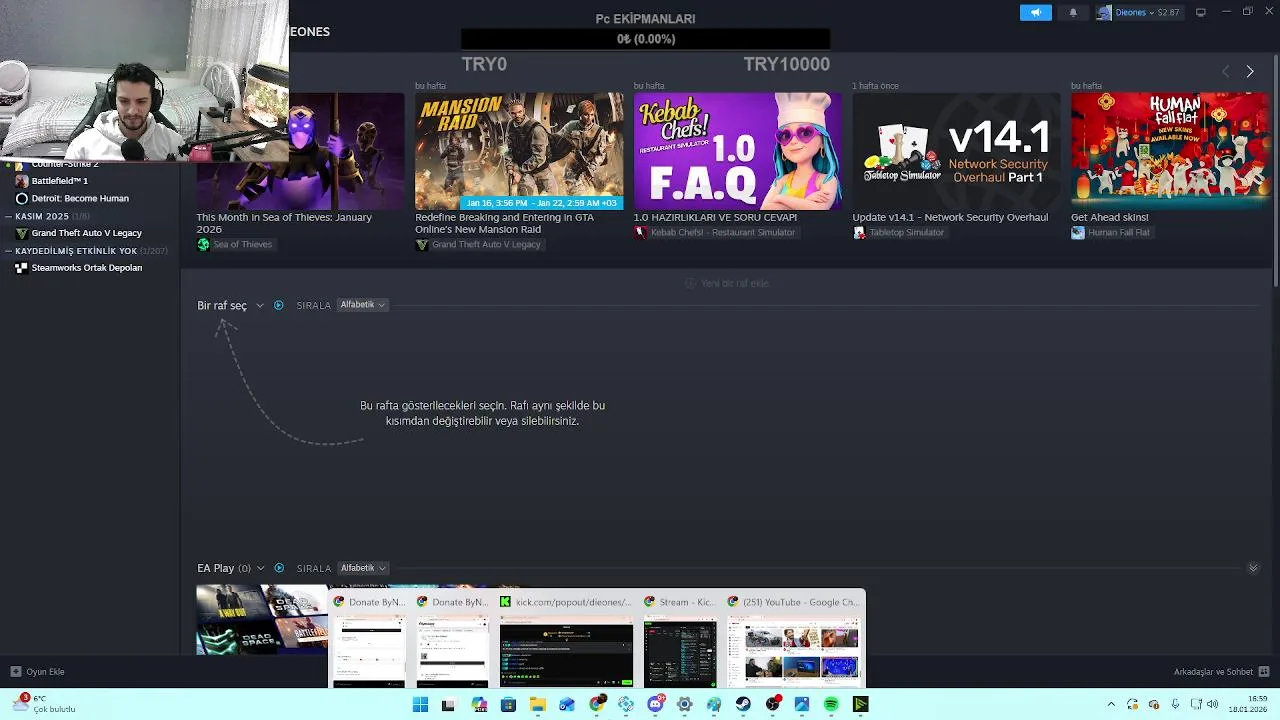Go to next news carousel page
1280x720 pixels.
[1250, 71]
